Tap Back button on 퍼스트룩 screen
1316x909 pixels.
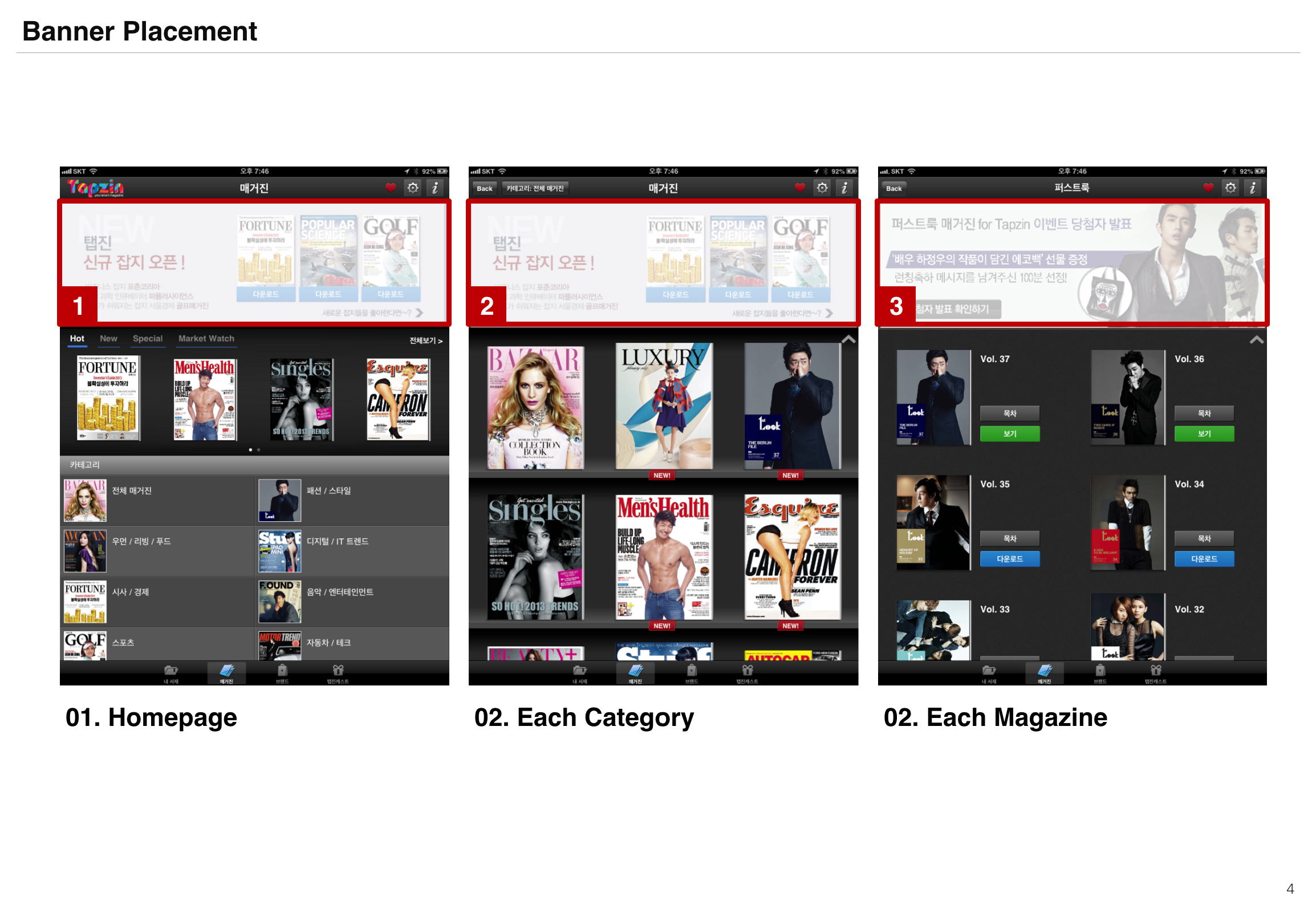point(894,188)
